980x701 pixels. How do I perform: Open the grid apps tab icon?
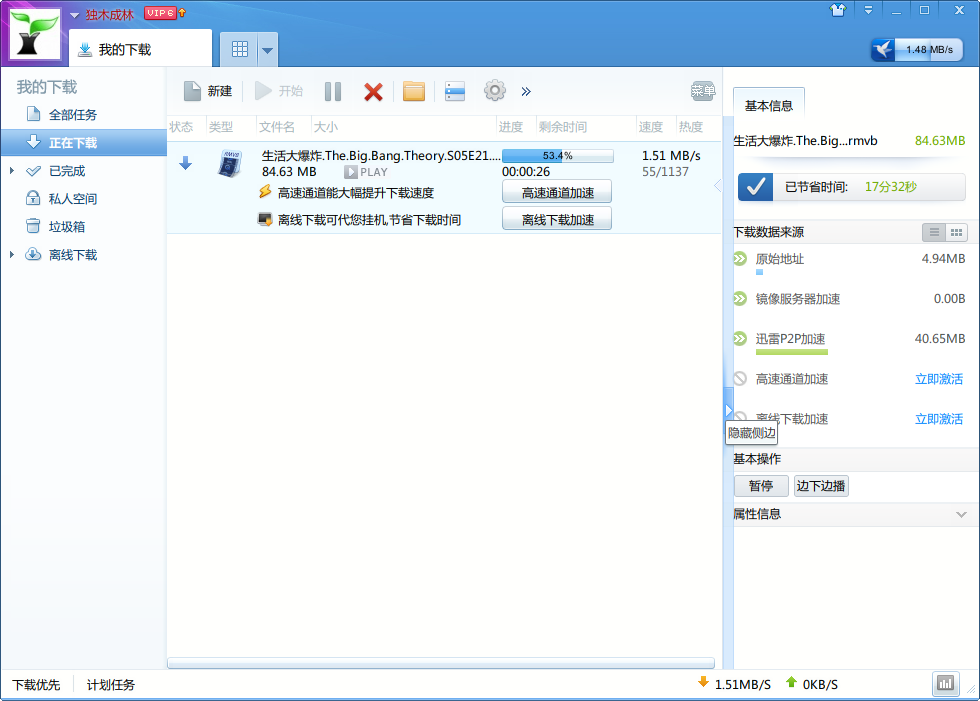pos(239,49)
